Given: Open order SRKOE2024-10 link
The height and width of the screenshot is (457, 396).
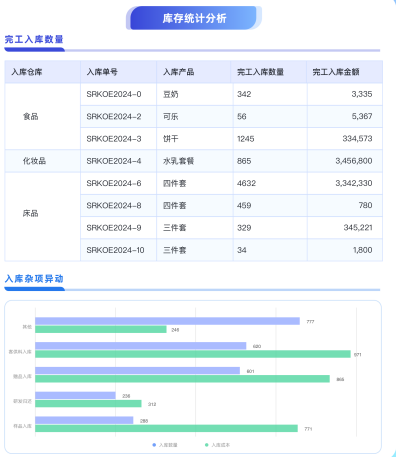Looking at the screenshot, I should 115,250.
